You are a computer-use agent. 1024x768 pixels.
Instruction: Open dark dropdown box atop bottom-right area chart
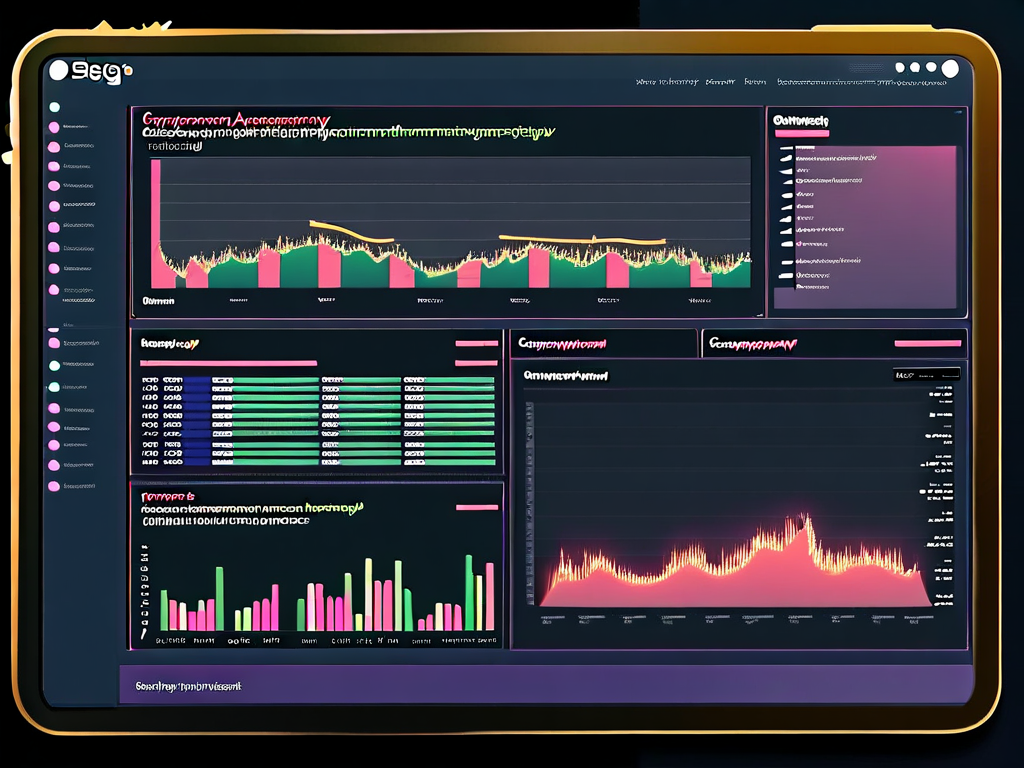[x=926, y=374]
